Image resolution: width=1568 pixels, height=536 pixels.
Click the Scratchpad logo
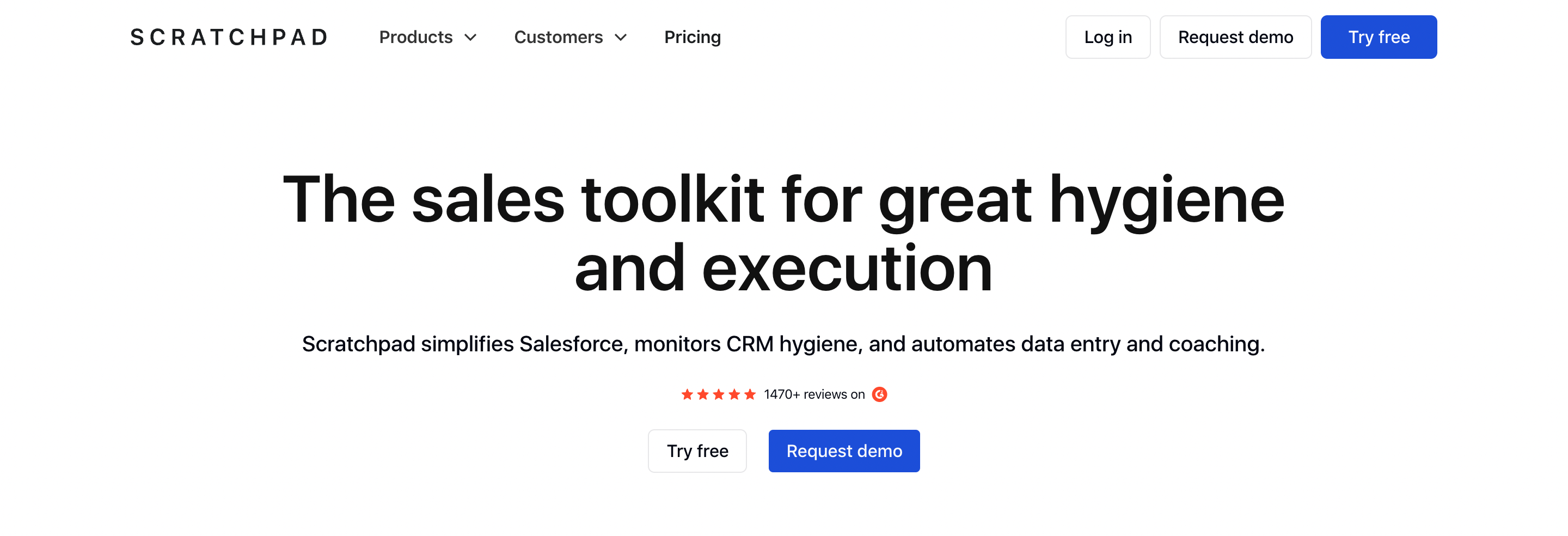(228, 36)
